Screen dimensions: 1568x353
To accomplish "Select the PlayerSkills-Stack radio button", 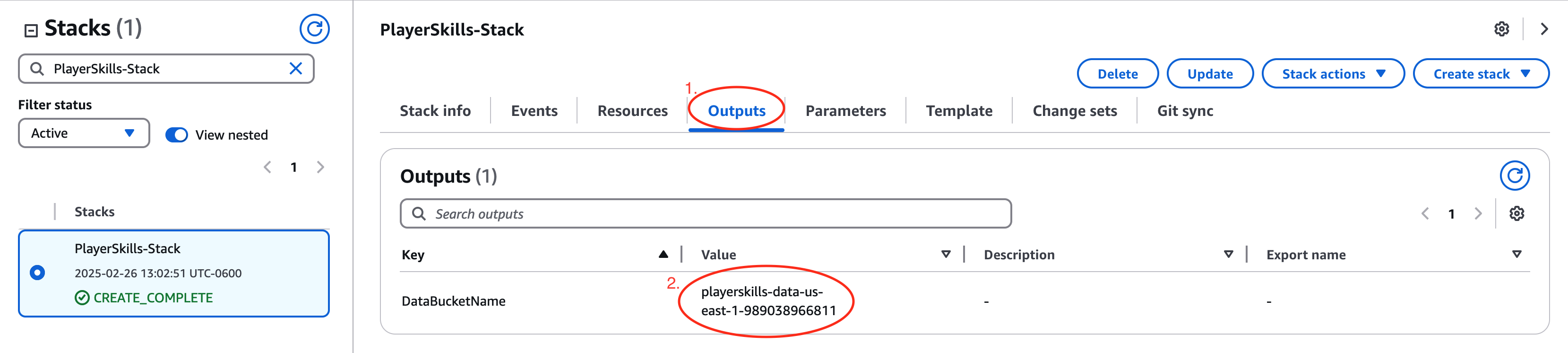I will tap(37, 273).
